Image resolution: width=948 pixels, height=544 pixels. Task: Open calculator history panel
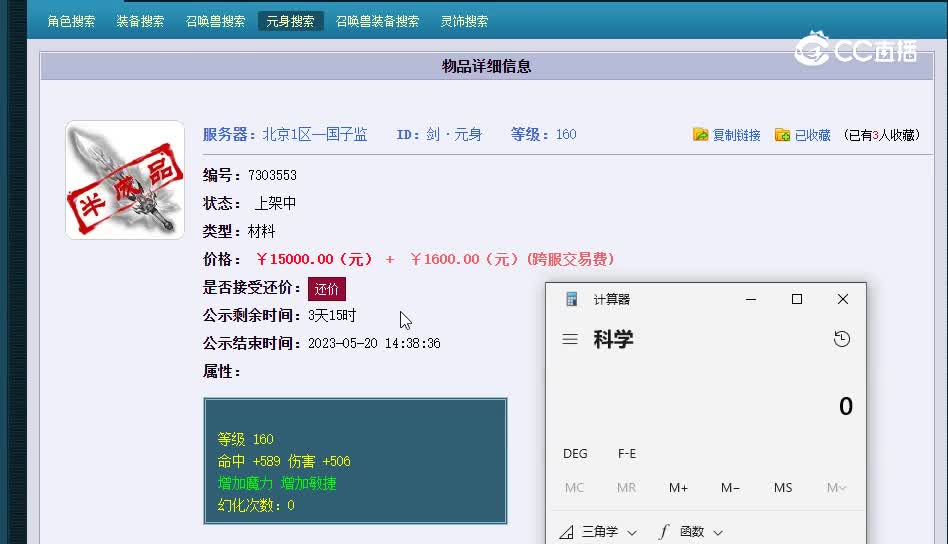coord(842,340)
